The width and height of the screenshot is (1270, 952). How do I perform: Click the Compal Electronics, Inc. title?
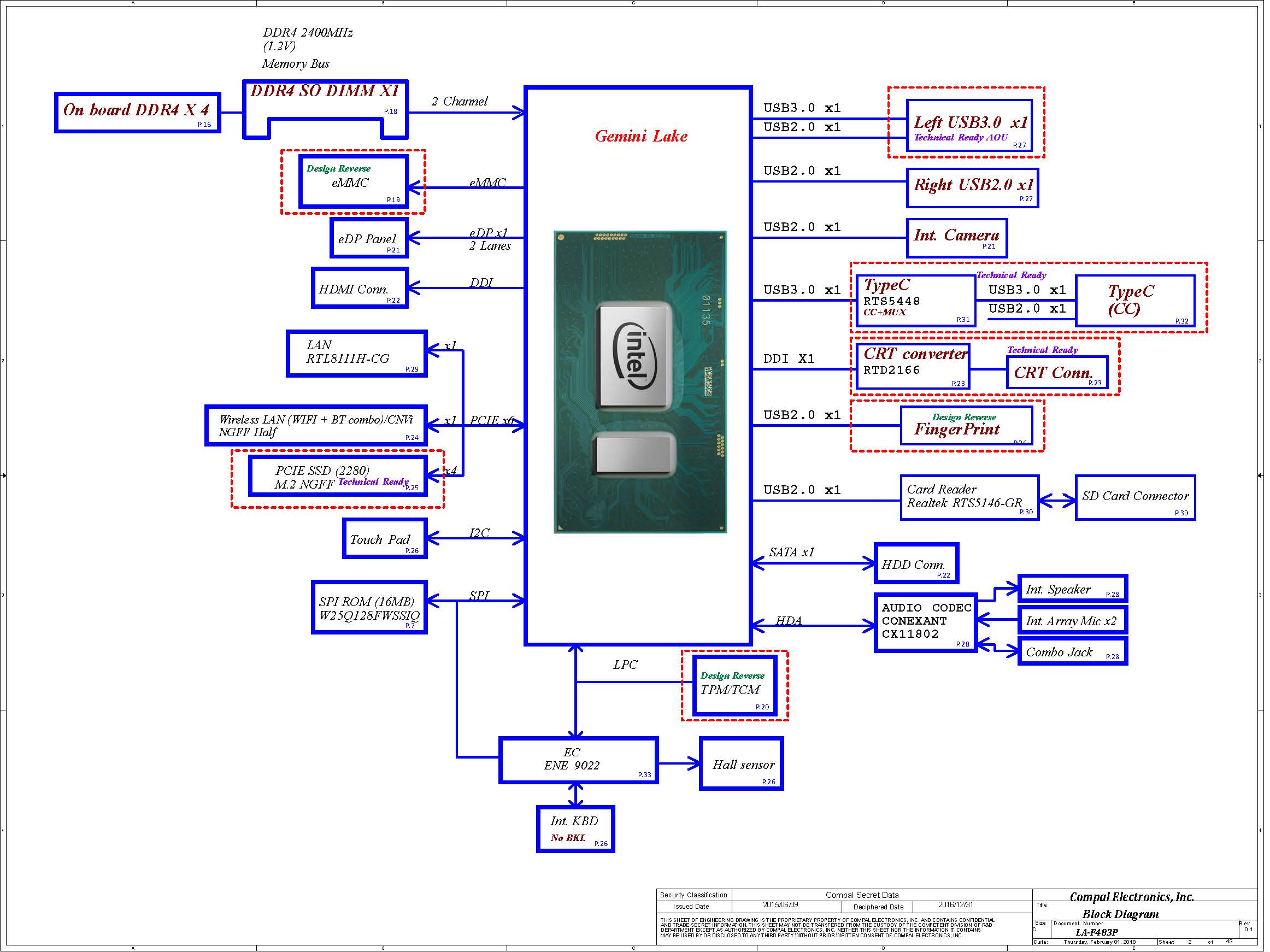coord(1132,897)
